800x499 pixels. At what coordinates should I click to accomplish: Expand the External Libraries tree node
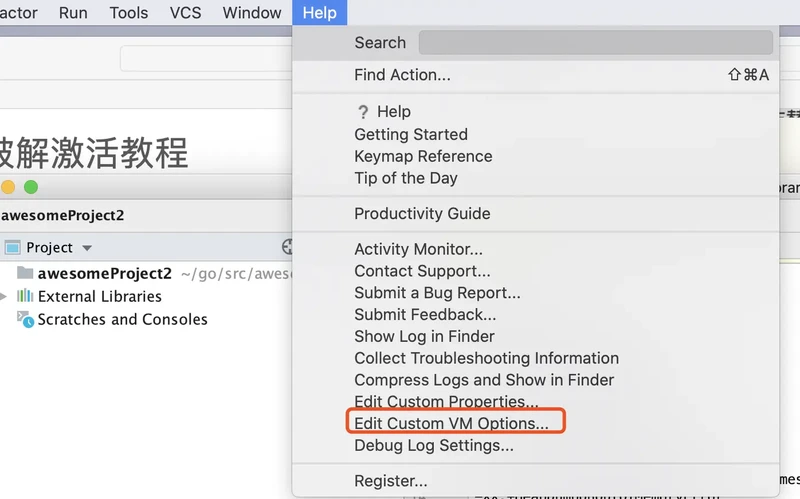click(x=4, y=296)
